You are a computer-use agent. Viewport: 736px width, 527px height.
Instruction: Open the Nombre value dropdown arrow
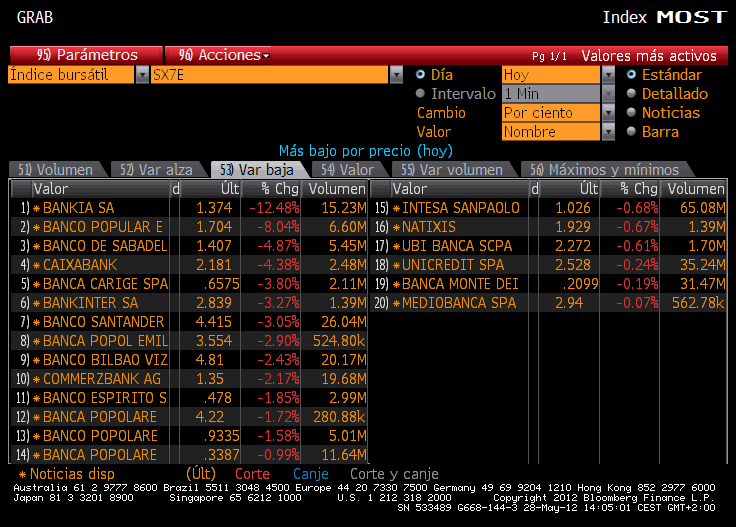pos(608,132)
